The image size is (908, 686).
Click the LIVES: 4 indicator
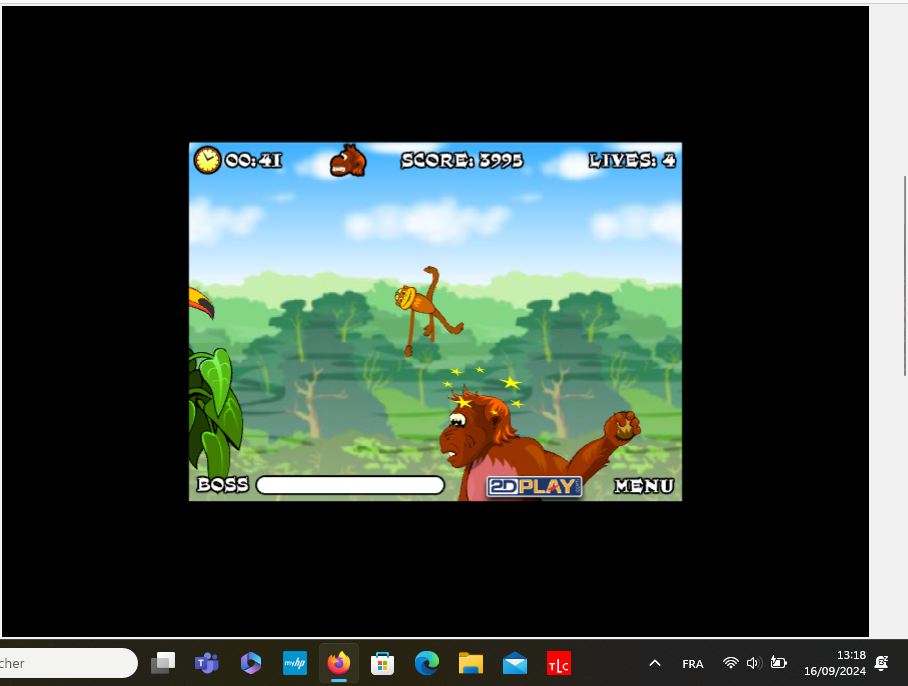pos(632,160)
